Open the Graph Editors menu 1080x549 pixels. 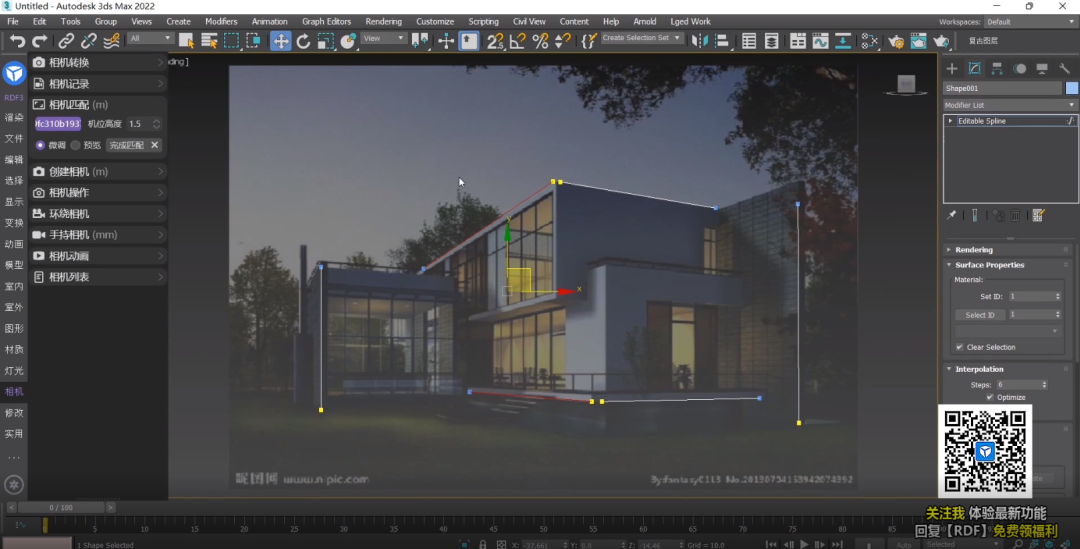[x=326, y=21]
